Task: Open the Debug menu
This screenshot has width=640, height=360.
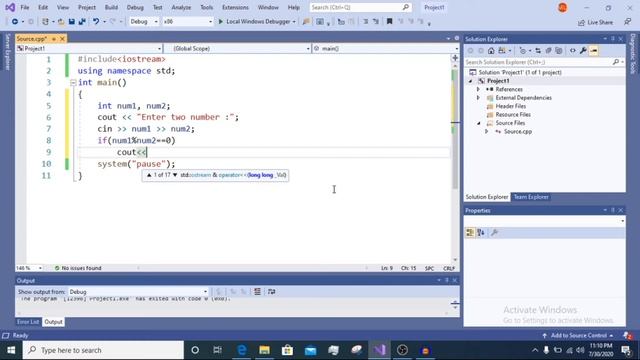Action: [135, 7]
